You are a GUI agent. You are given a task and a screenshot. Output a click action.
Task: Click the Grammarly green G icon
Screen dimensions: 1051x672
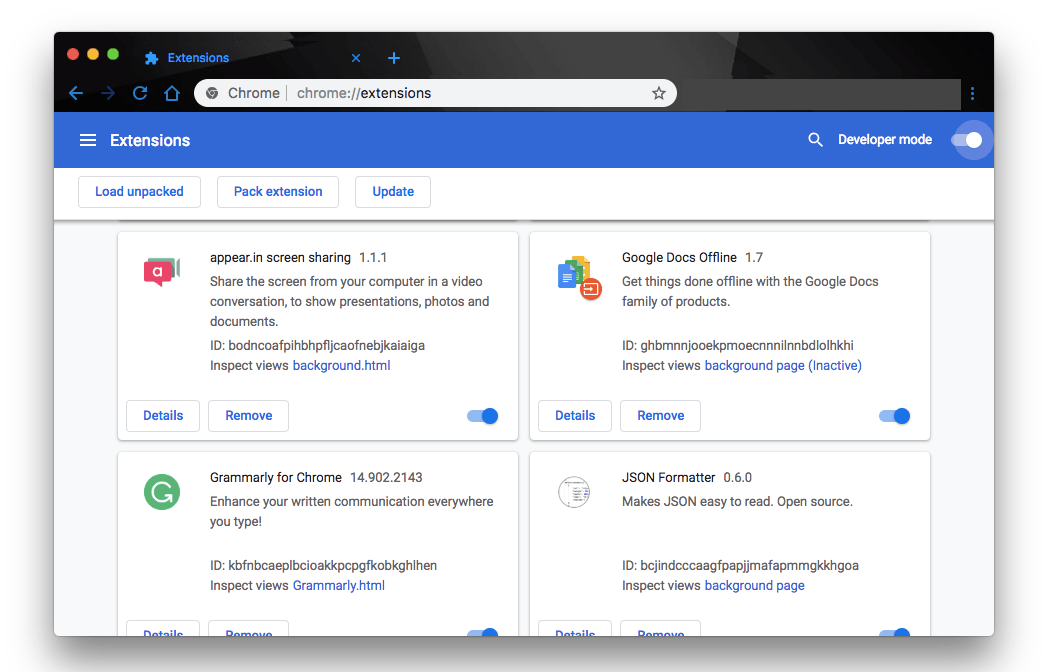click(162, 492)
